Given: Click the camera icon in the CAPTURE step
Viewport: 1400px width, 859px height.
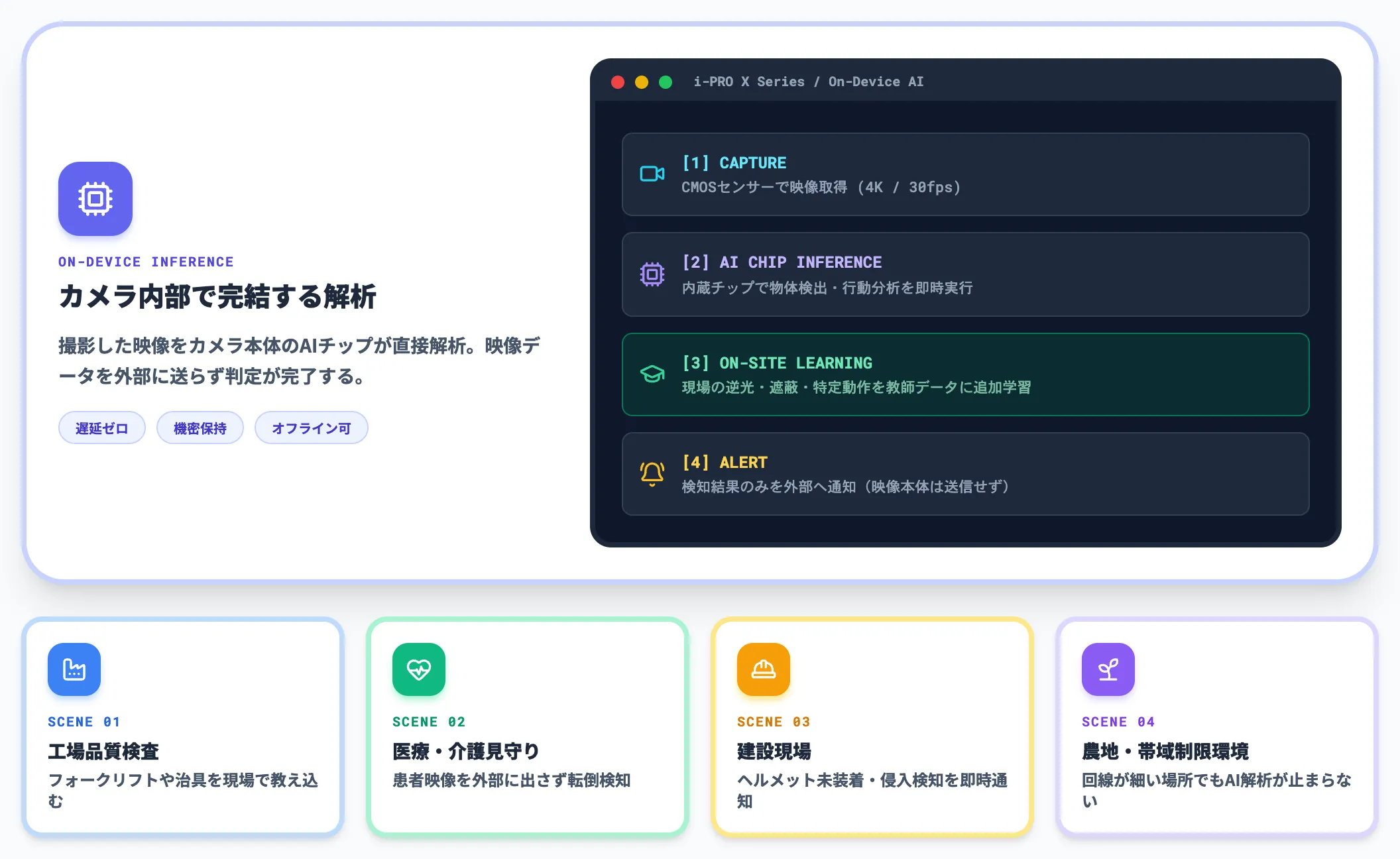Looking at the screenshot, I should tap(652, 174).
